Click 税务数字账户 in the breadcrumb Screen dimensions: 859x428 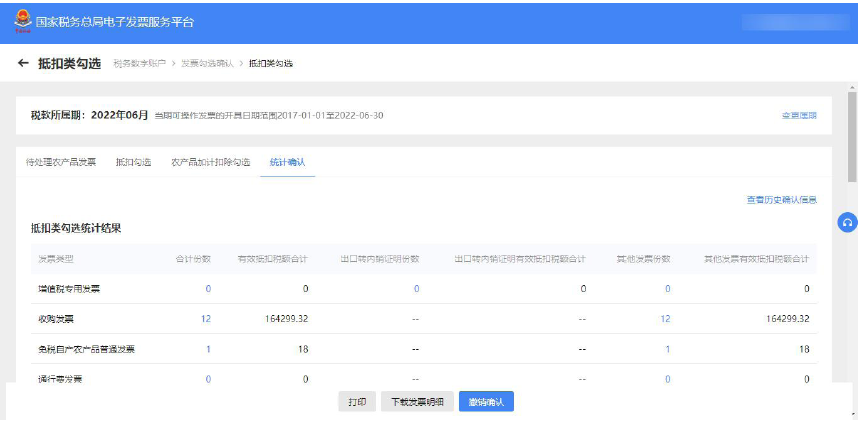[x=139, y=64]
